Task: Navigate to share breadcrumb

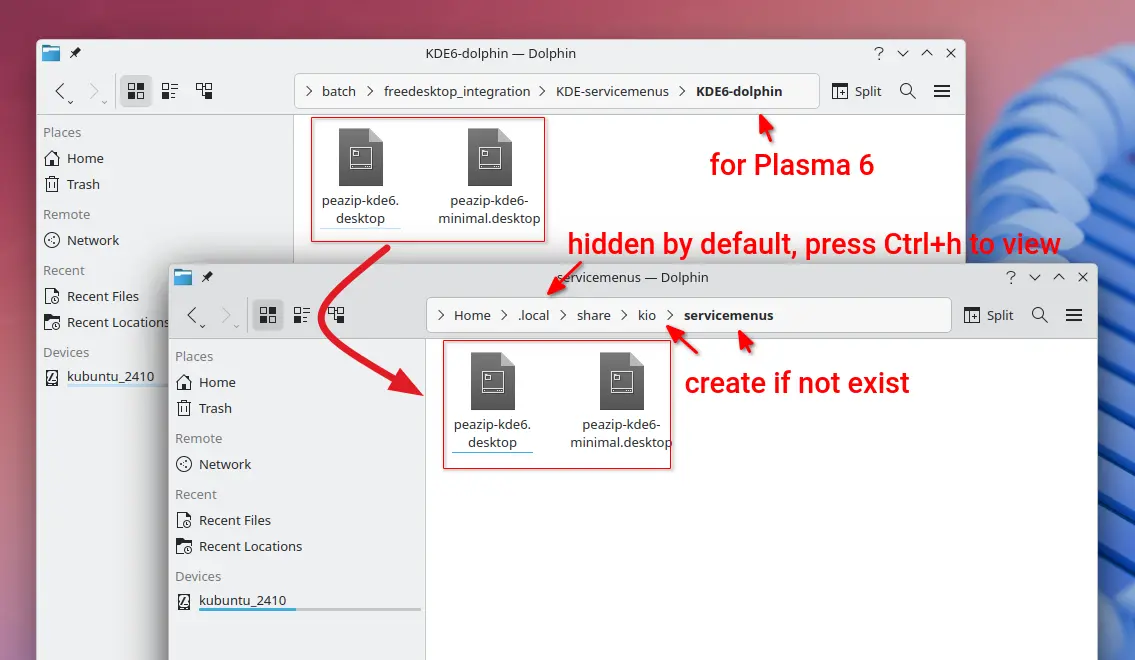Action: tap(594, 316)
